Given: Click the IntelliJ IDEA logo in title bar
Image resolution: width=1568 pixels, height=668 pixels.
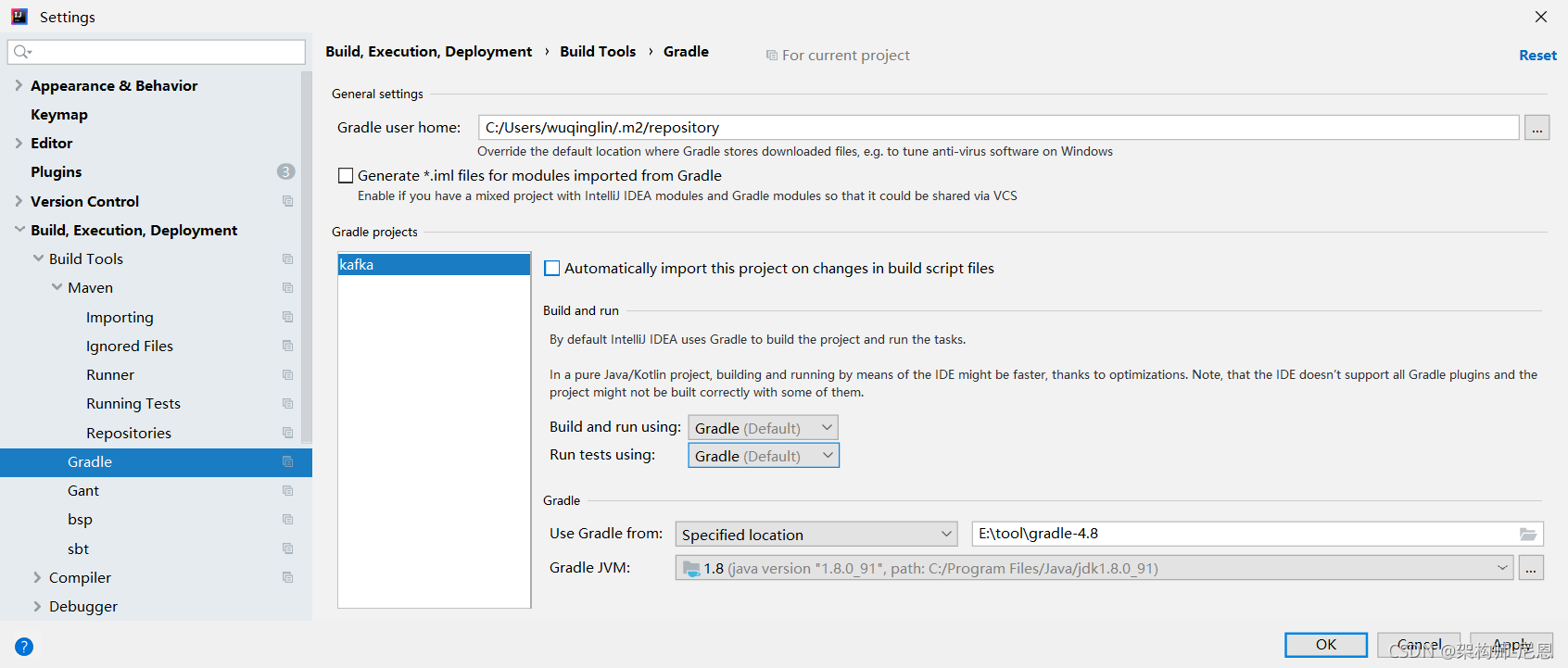Looking at the screenshot, I should (x=19, y=17).
